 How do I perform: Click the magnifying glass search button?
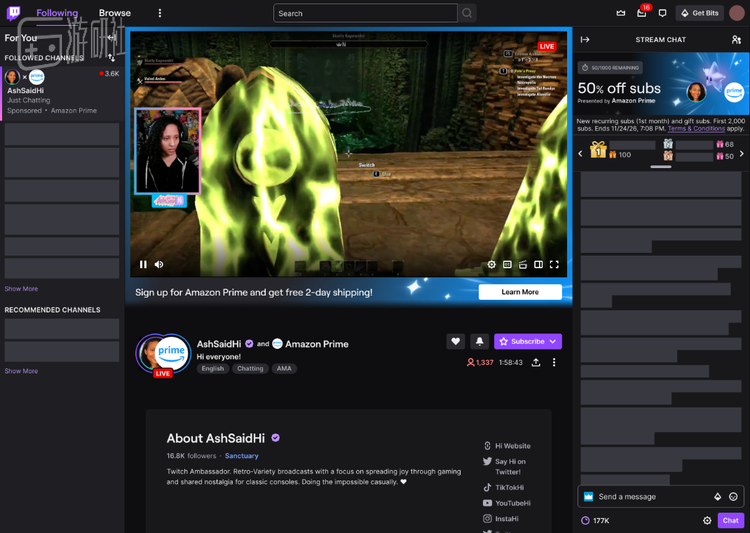[467, 13]
